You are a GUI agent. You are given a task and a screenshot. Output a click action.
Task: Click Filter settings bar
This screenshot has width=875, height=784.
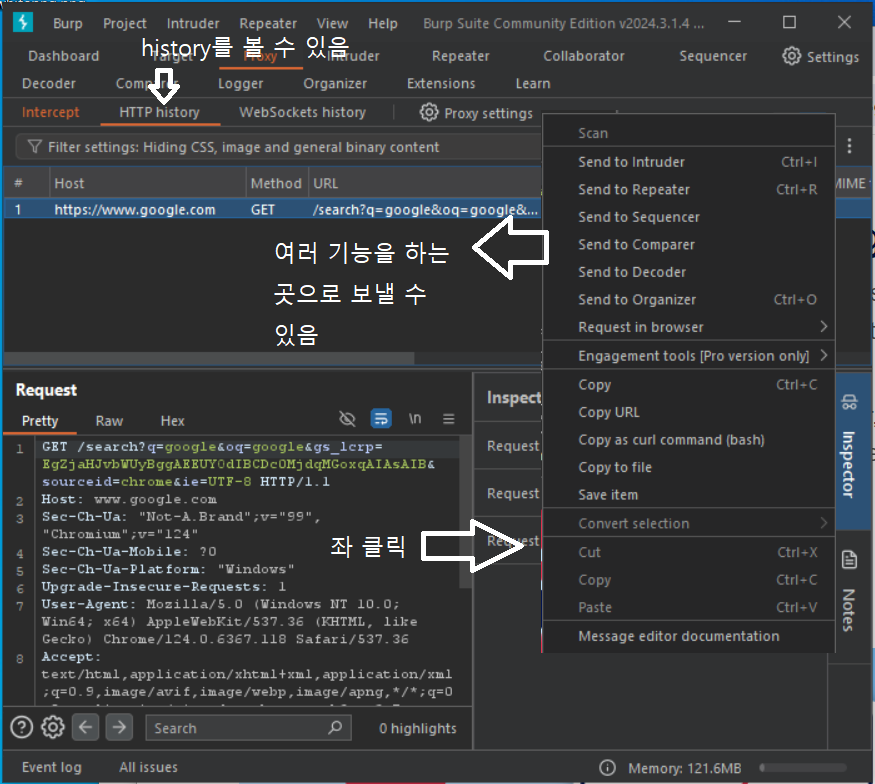click(x=279, y=147)
